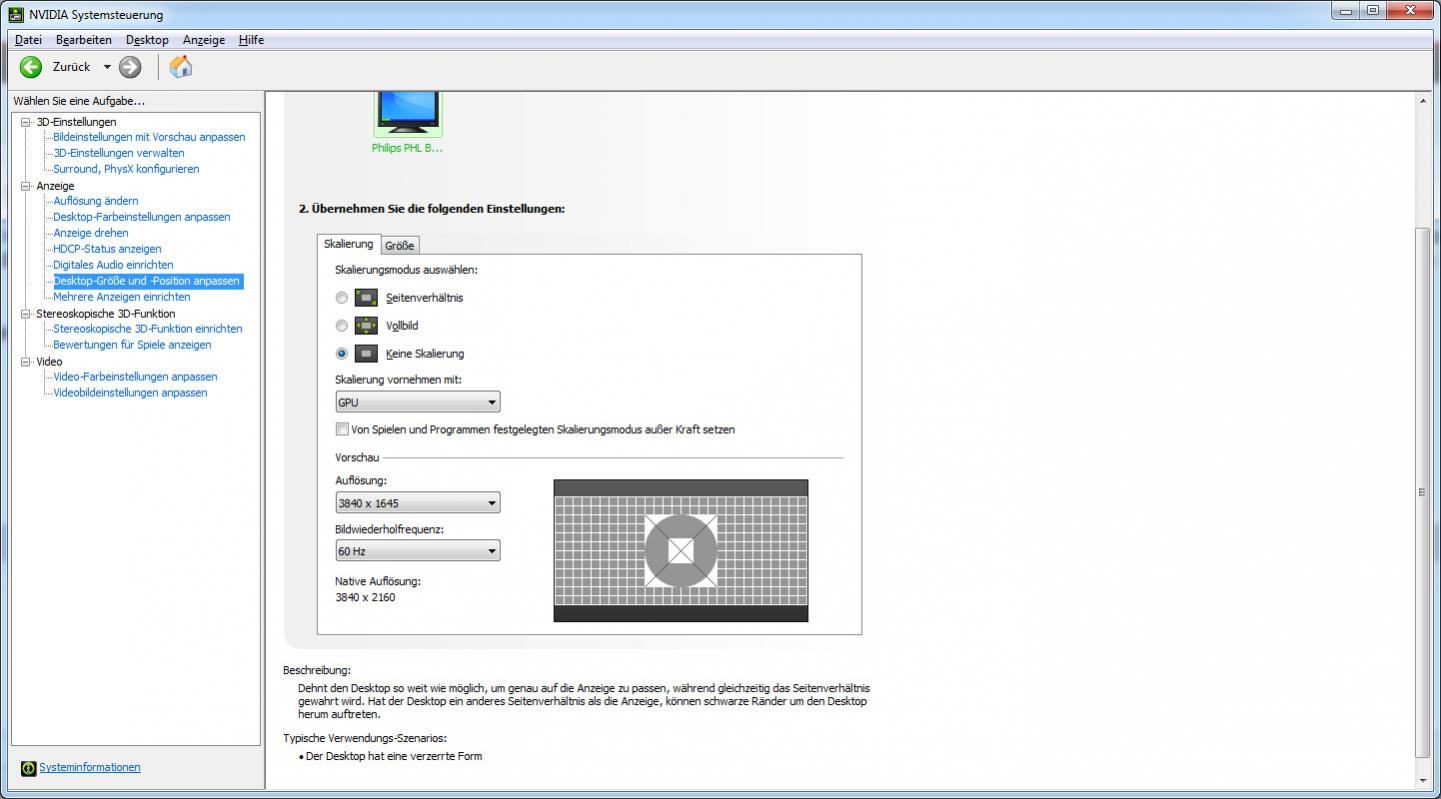
Task: Open the Hilfe menu
Action: [251, 40]
